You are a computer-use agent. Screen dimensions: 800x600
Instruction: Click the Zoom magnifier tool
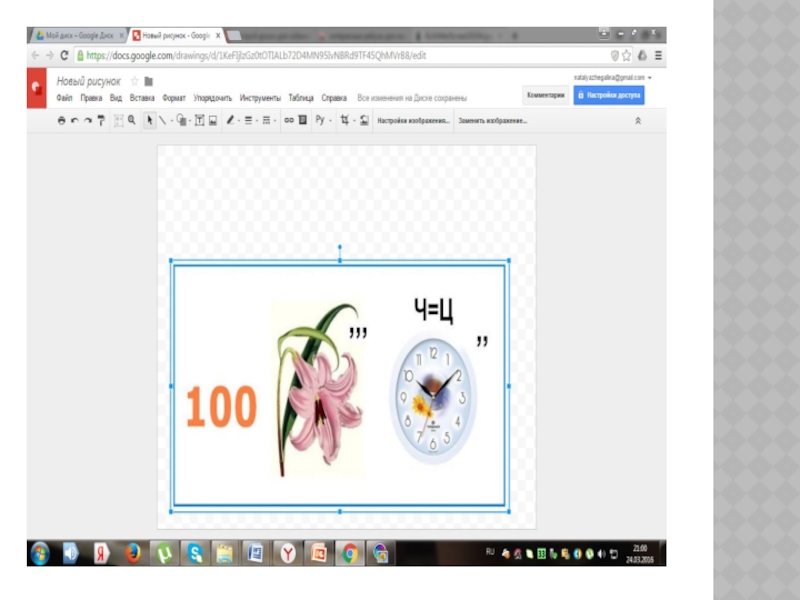point(131,120)
